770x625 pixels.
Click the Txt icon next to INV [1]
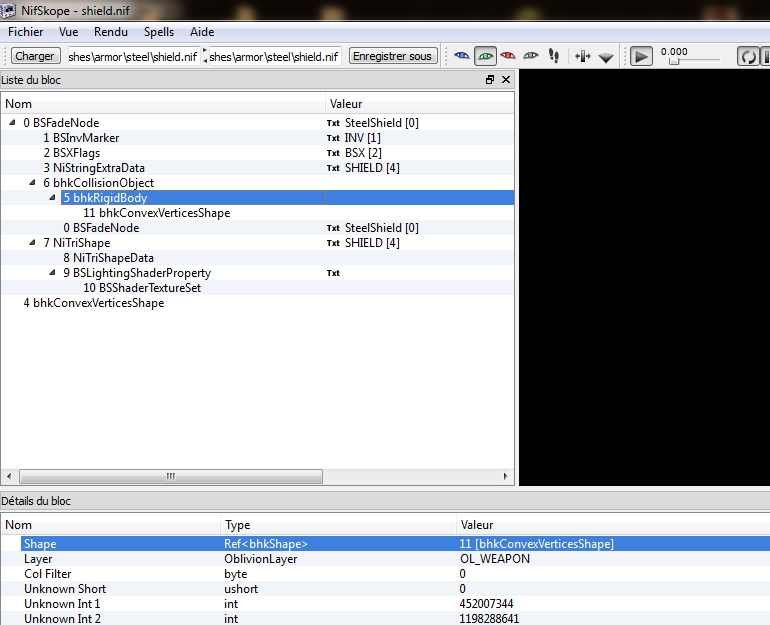pyautogui.click(x=333, y=138)
